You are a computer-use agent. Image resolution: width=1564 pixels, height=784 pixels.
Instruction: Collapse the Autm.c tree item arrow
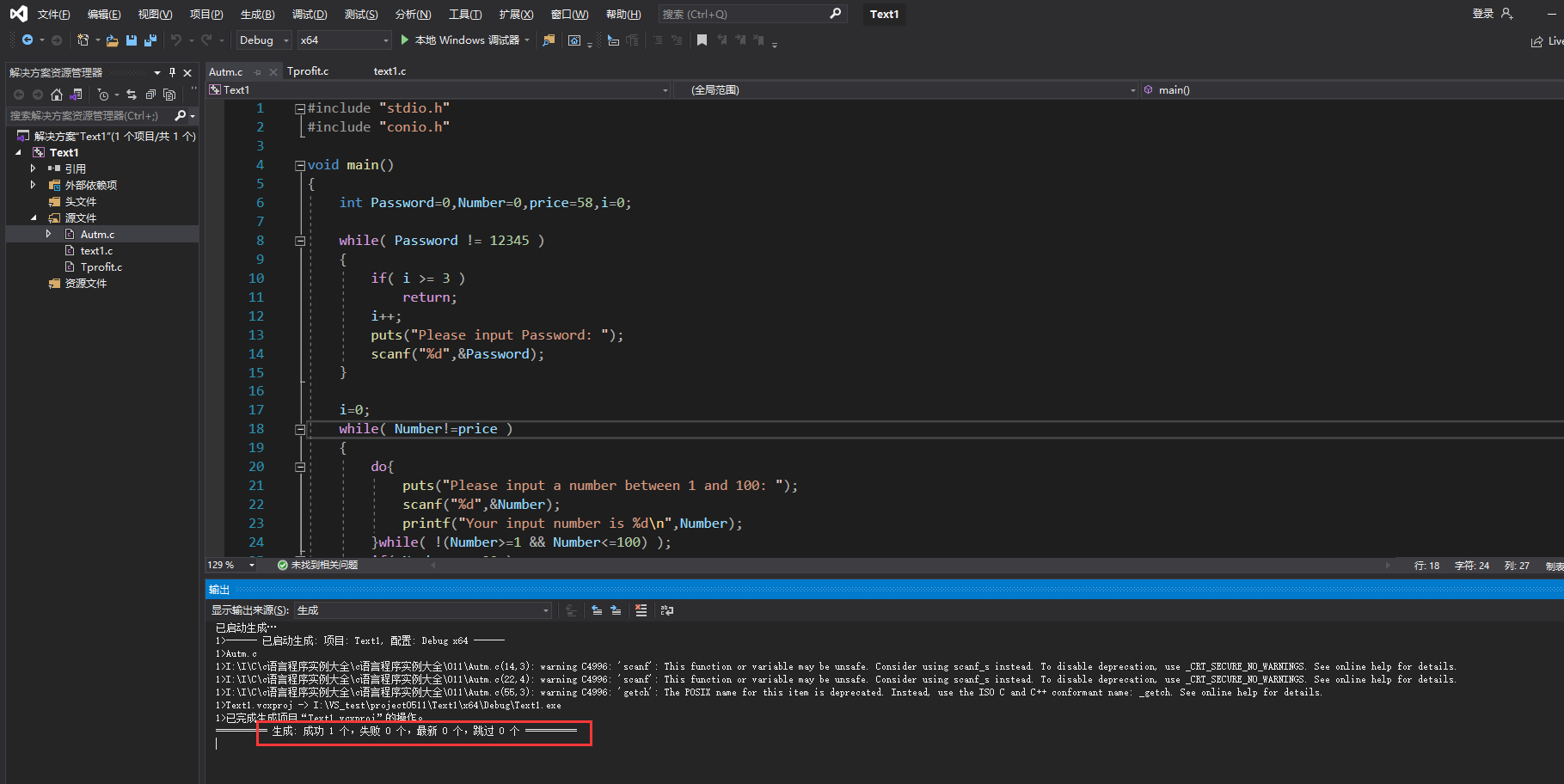(49, 233)
